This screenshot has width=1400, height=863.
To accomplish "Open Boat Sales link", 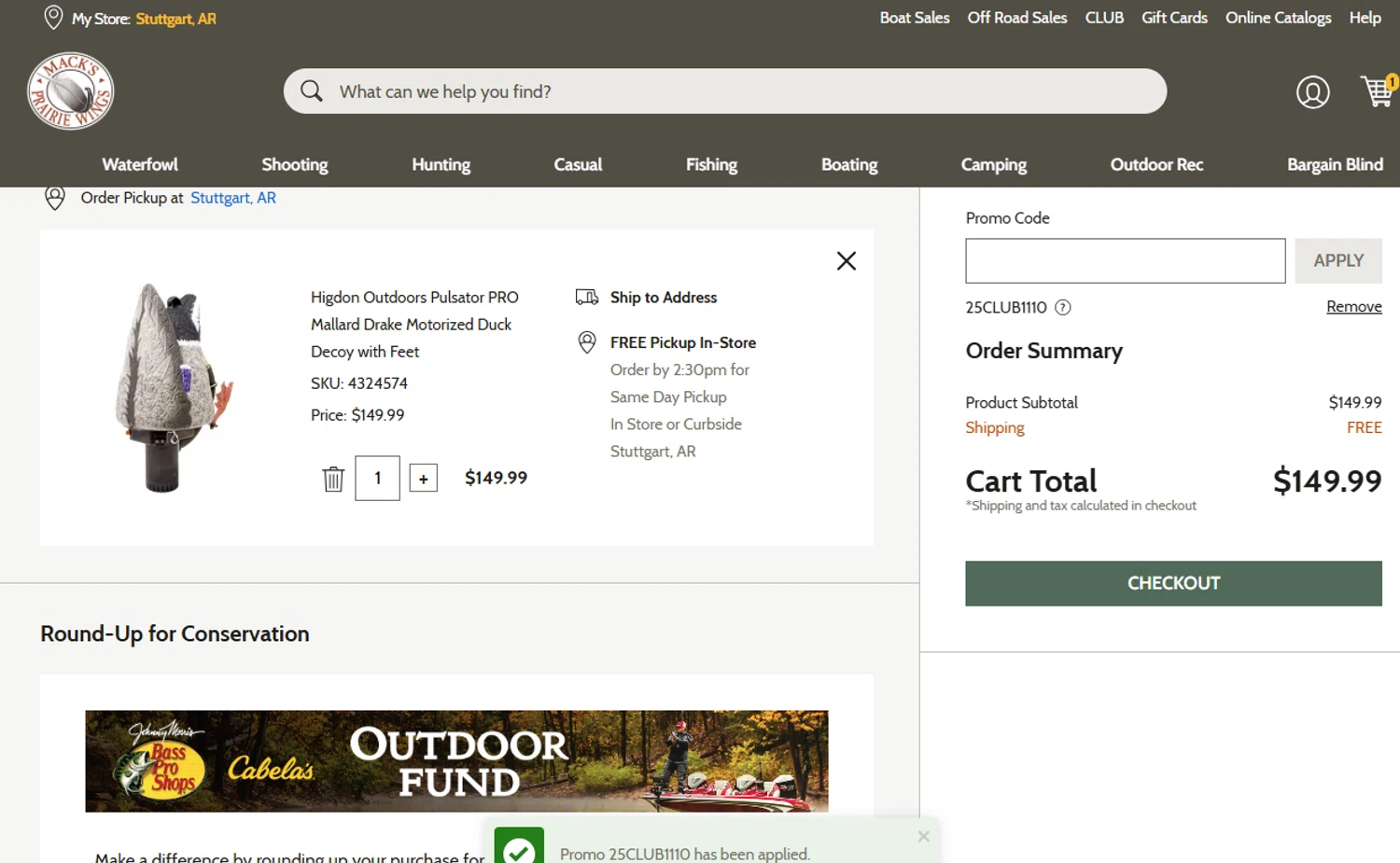I will pyautogui.click(x=915, y=18).
